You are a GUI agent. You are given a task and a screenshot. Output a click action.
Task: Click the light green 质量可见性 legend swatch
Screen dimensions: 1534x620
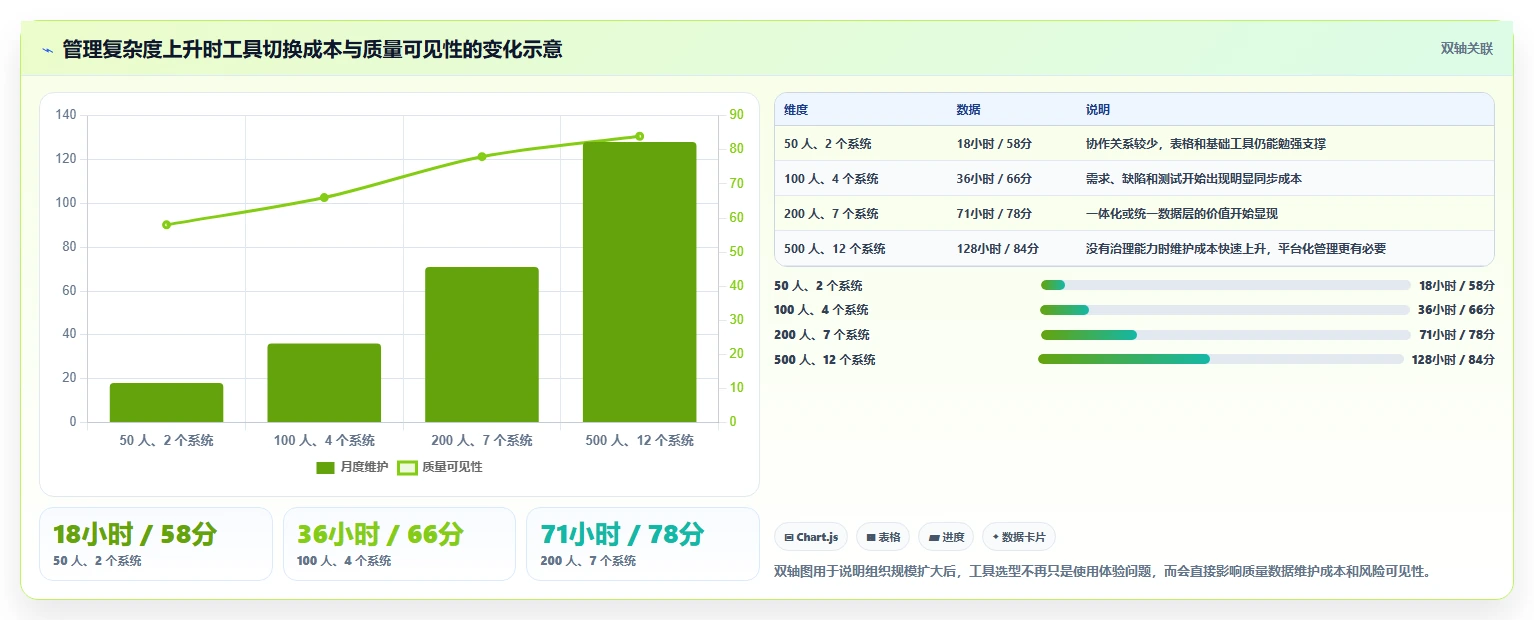pyautogui.click(x=408, y=468)
